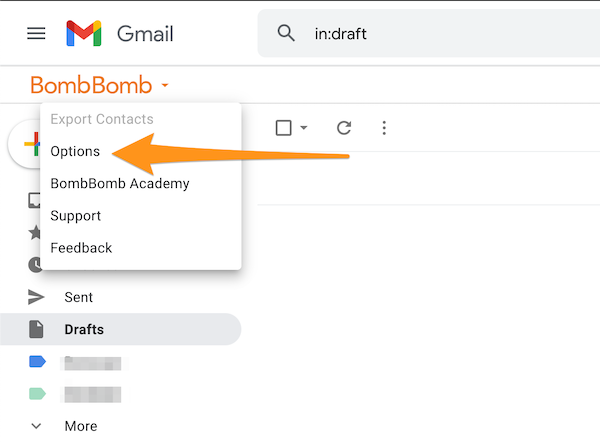Click the Gmail wordmark text
The height and width of the screenshot is (443, 600).
coord(145,34)
